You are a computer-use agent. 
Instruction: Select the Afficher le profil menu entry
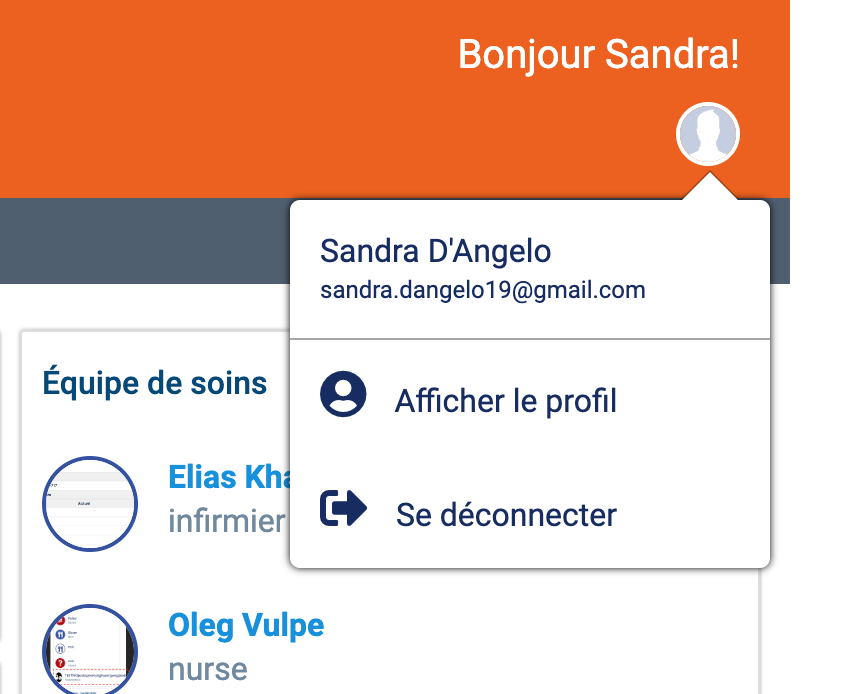tap(530, 400)
